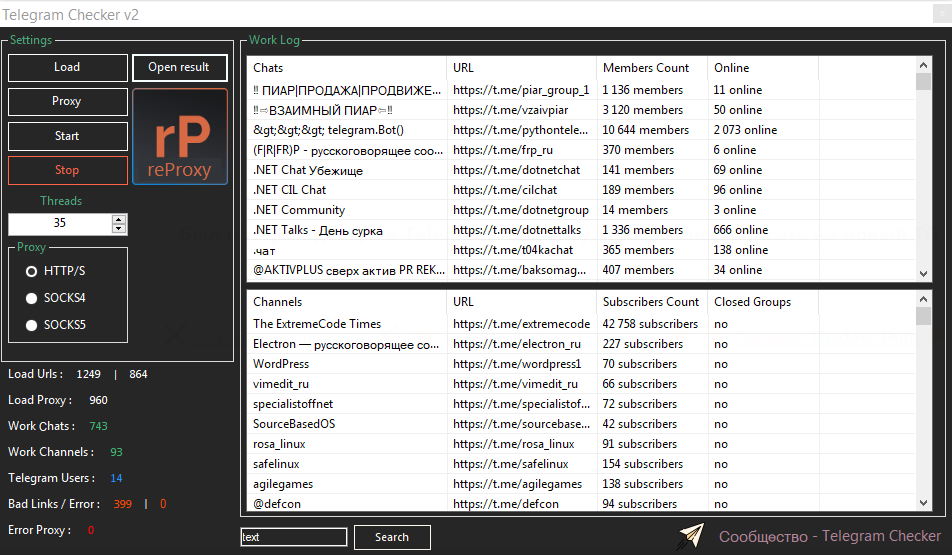Click the 42 758 subscribers cell
The width and height of the screenshot is (952, 555).
point(650,324)
